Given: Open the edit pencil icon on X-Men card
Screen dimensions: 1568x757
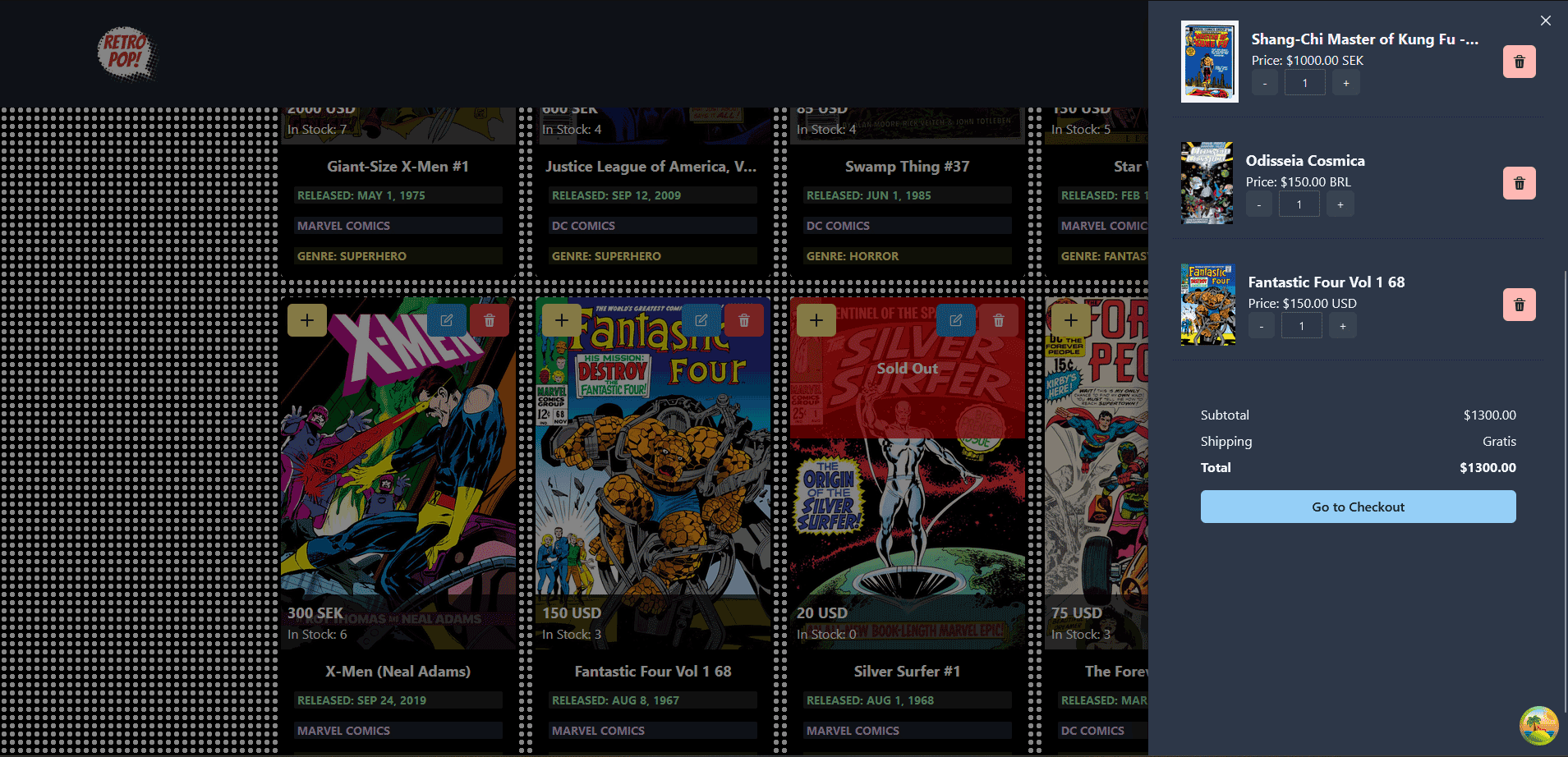Looking at the screenshot, I should pyautogui.click(x=447, y=319).
